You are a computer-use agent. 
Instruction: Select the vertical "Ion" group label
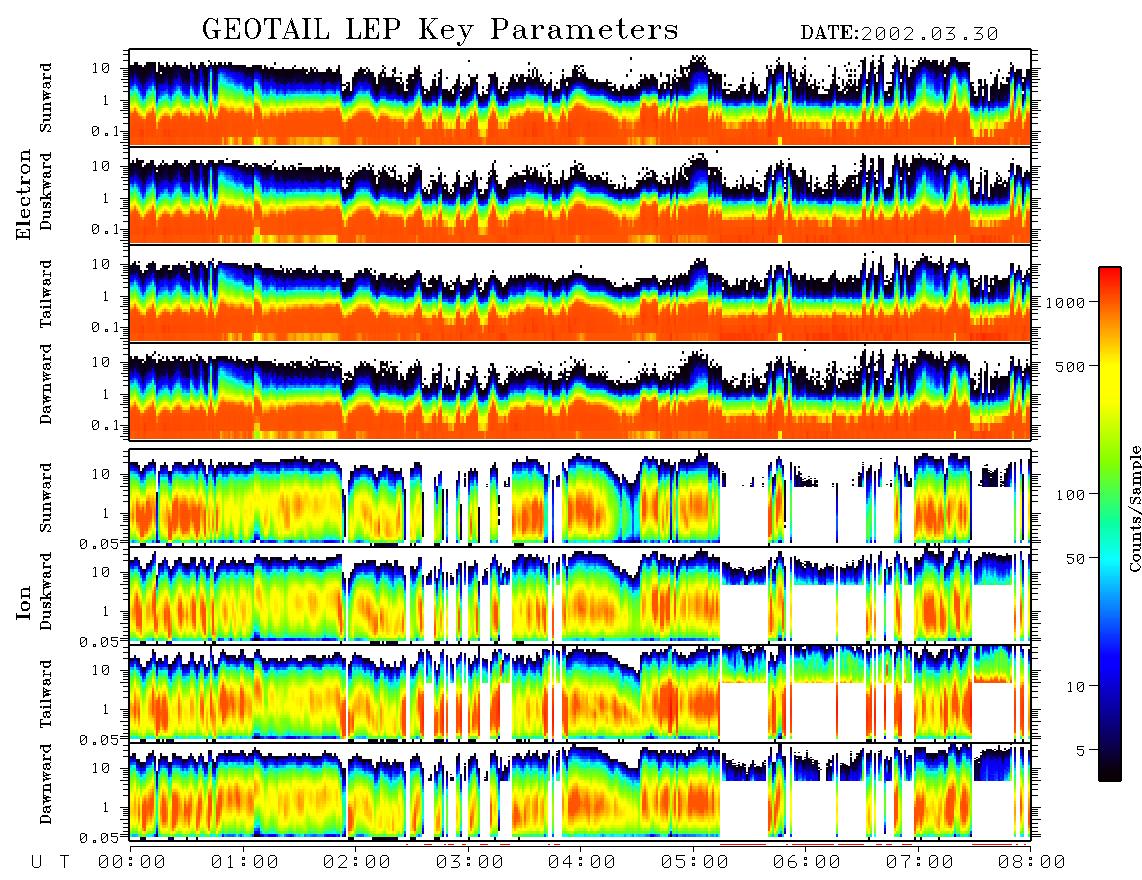(24, 602)
